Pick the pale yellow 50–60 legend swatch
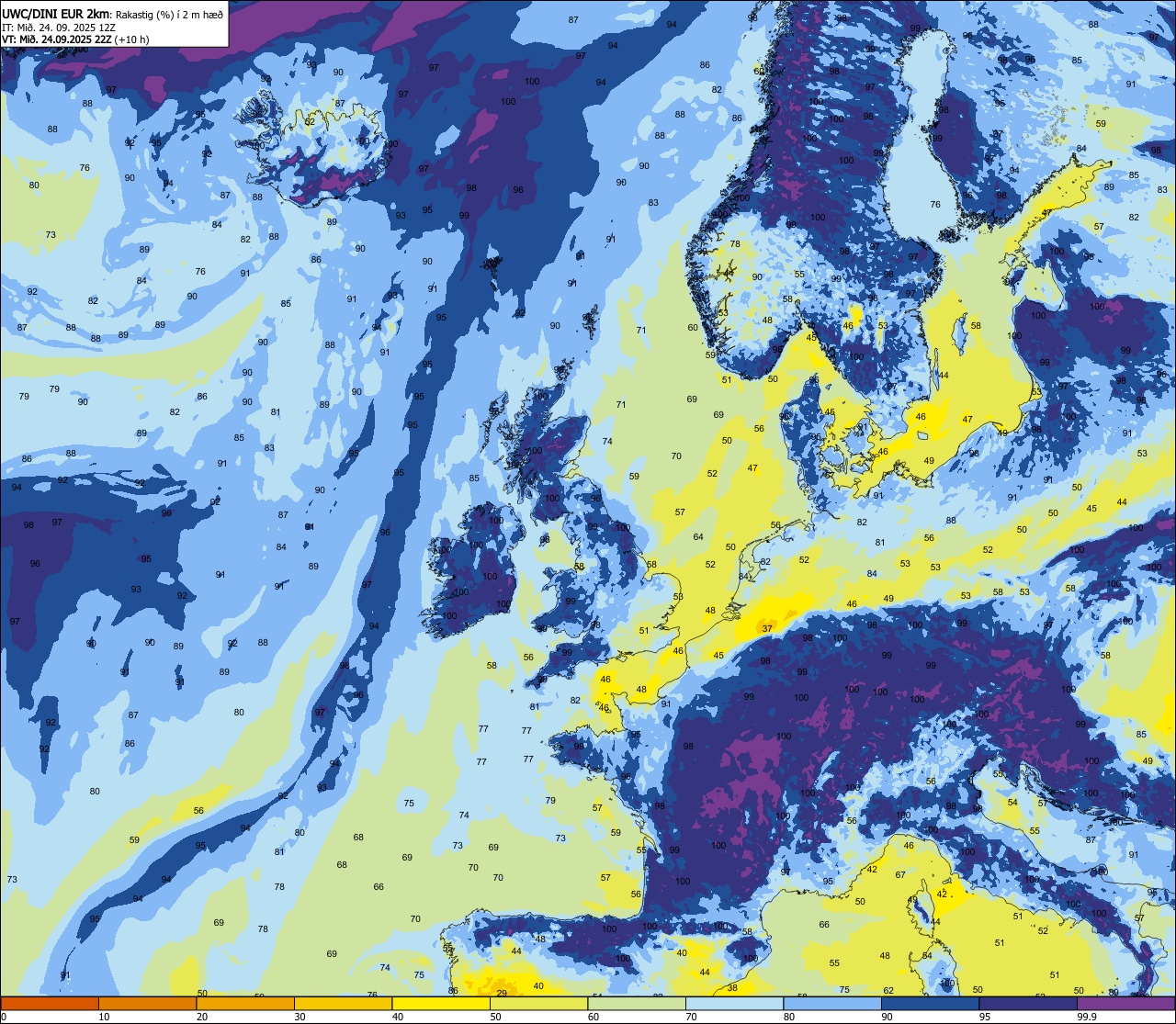This screenshot has height=1024, width=1176. [x=538, y=1003]
